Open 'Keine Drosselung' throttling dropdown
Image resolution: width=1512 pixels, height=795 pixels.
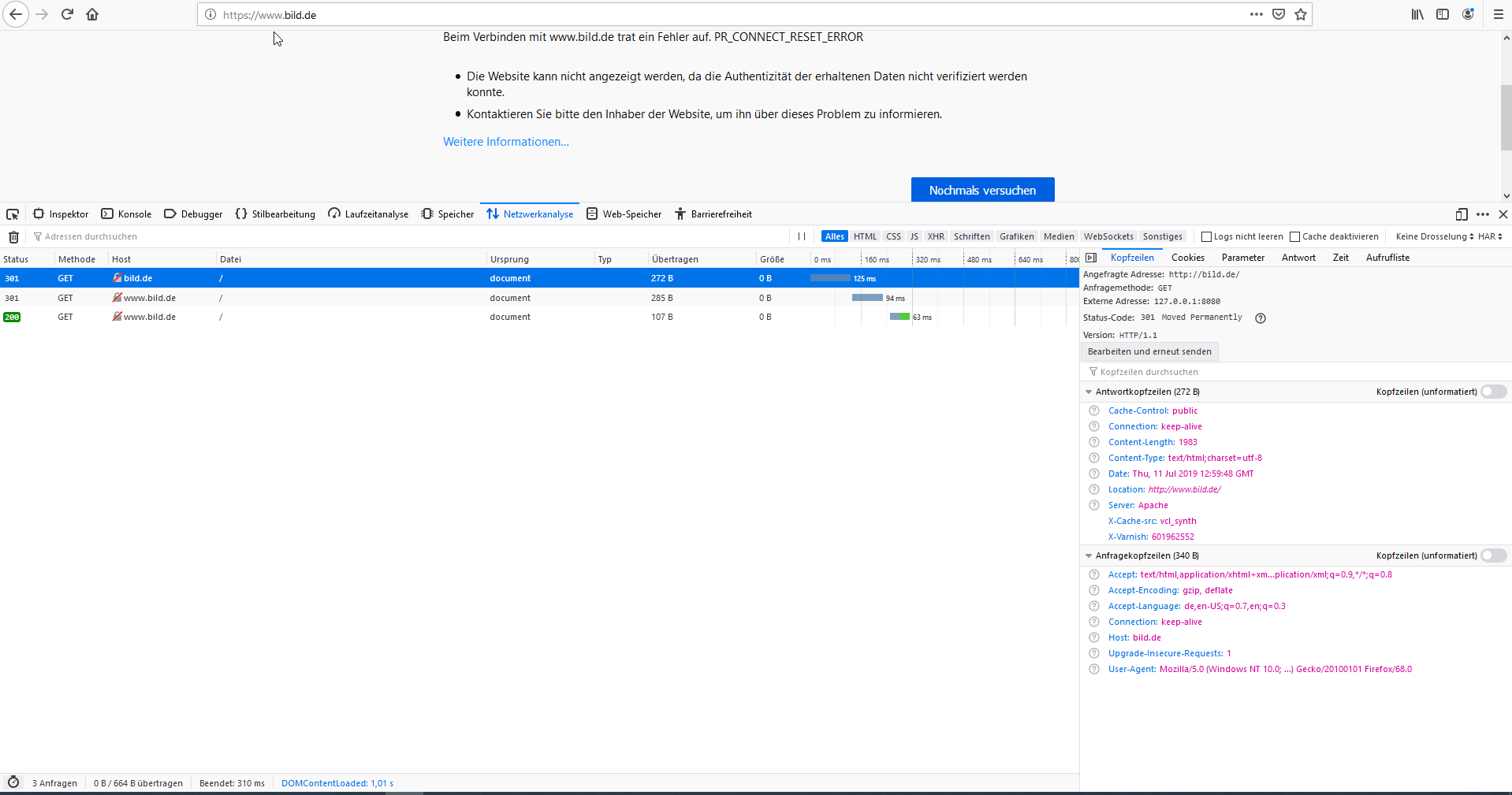(x=1434, y=236)
